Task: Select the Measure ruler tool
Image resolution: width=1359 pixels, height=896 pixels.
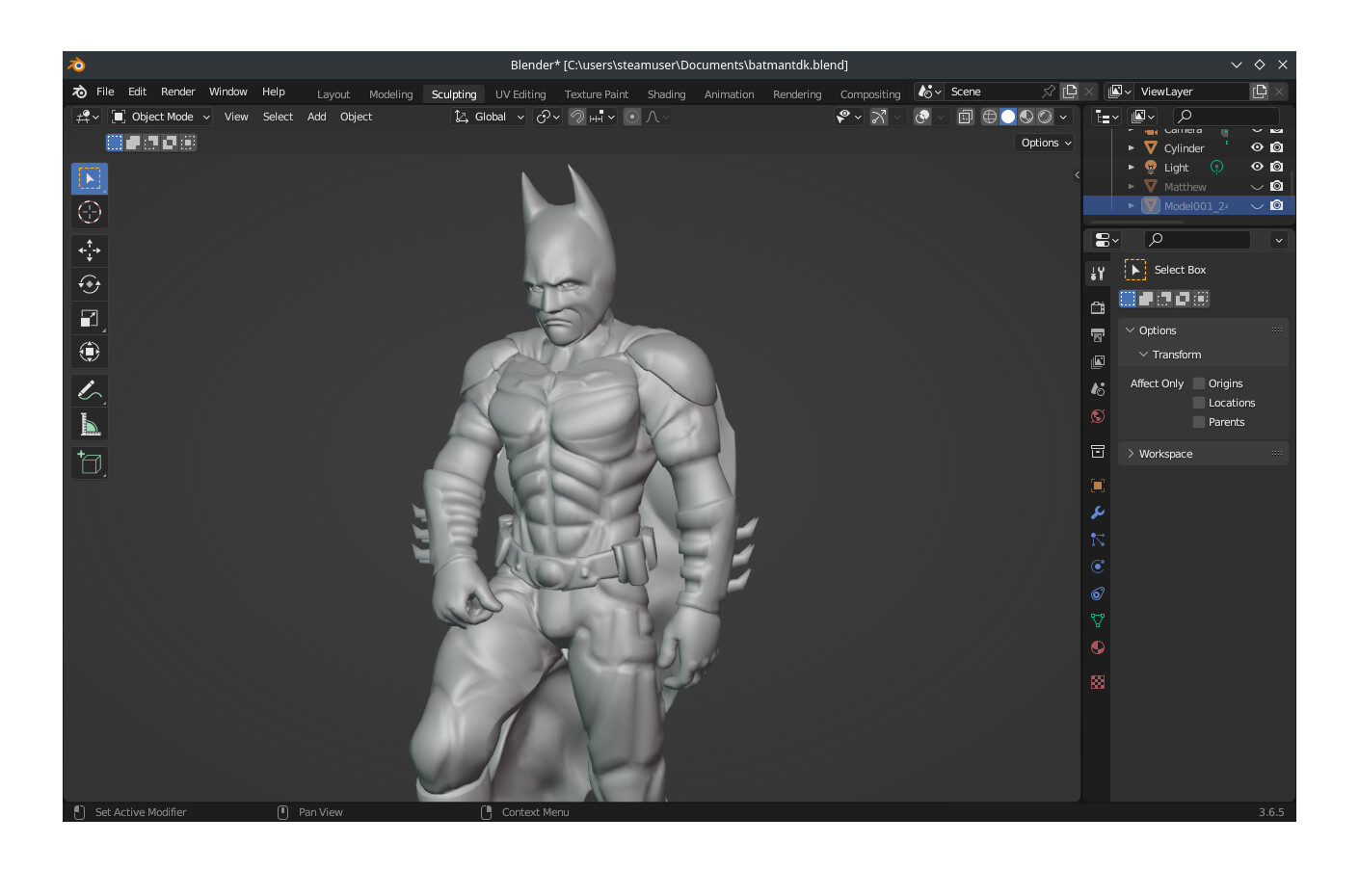Action: [90, 424]
